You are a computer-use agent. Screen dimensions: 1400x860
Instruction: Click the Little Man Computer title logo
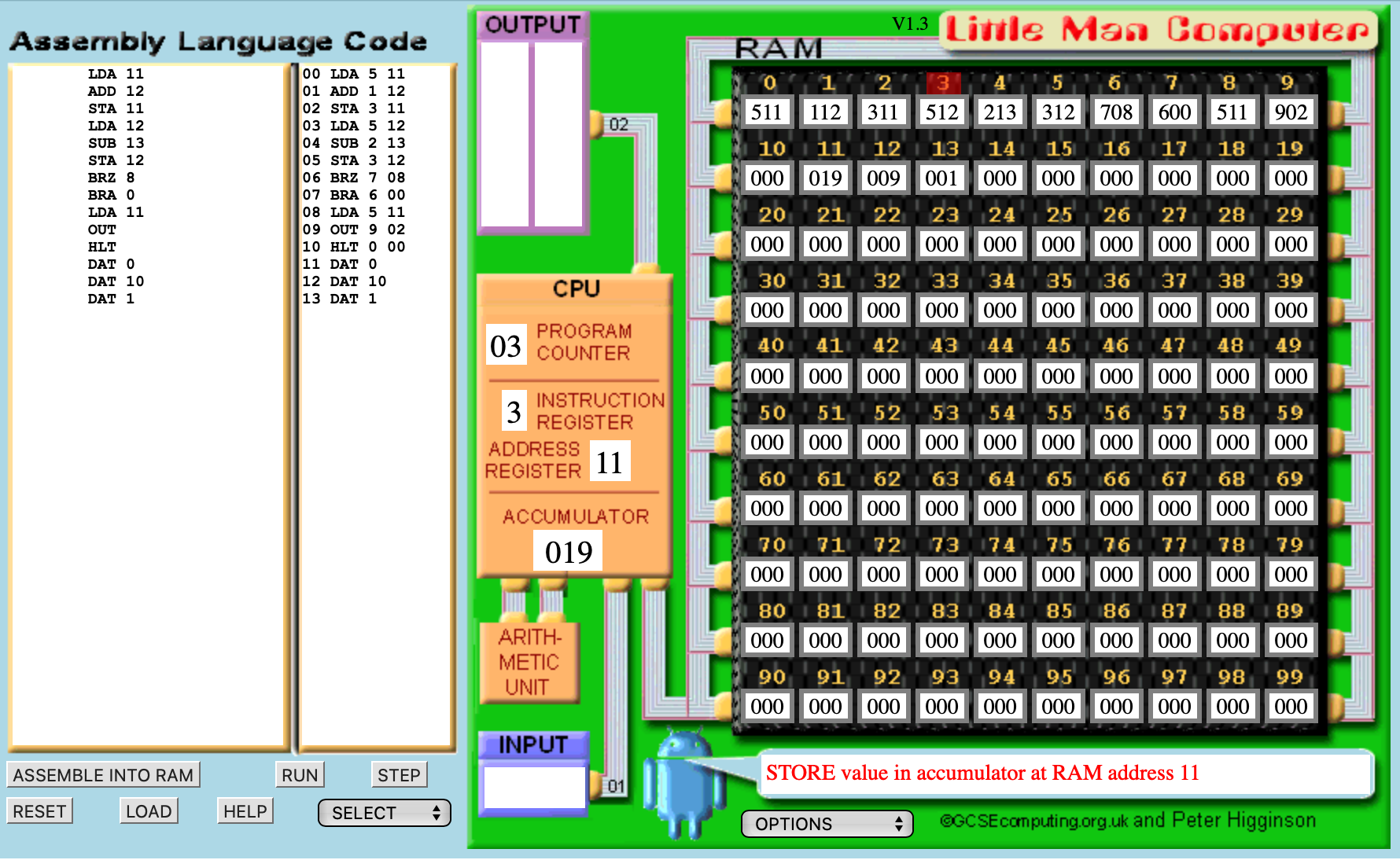point(1157,30)
